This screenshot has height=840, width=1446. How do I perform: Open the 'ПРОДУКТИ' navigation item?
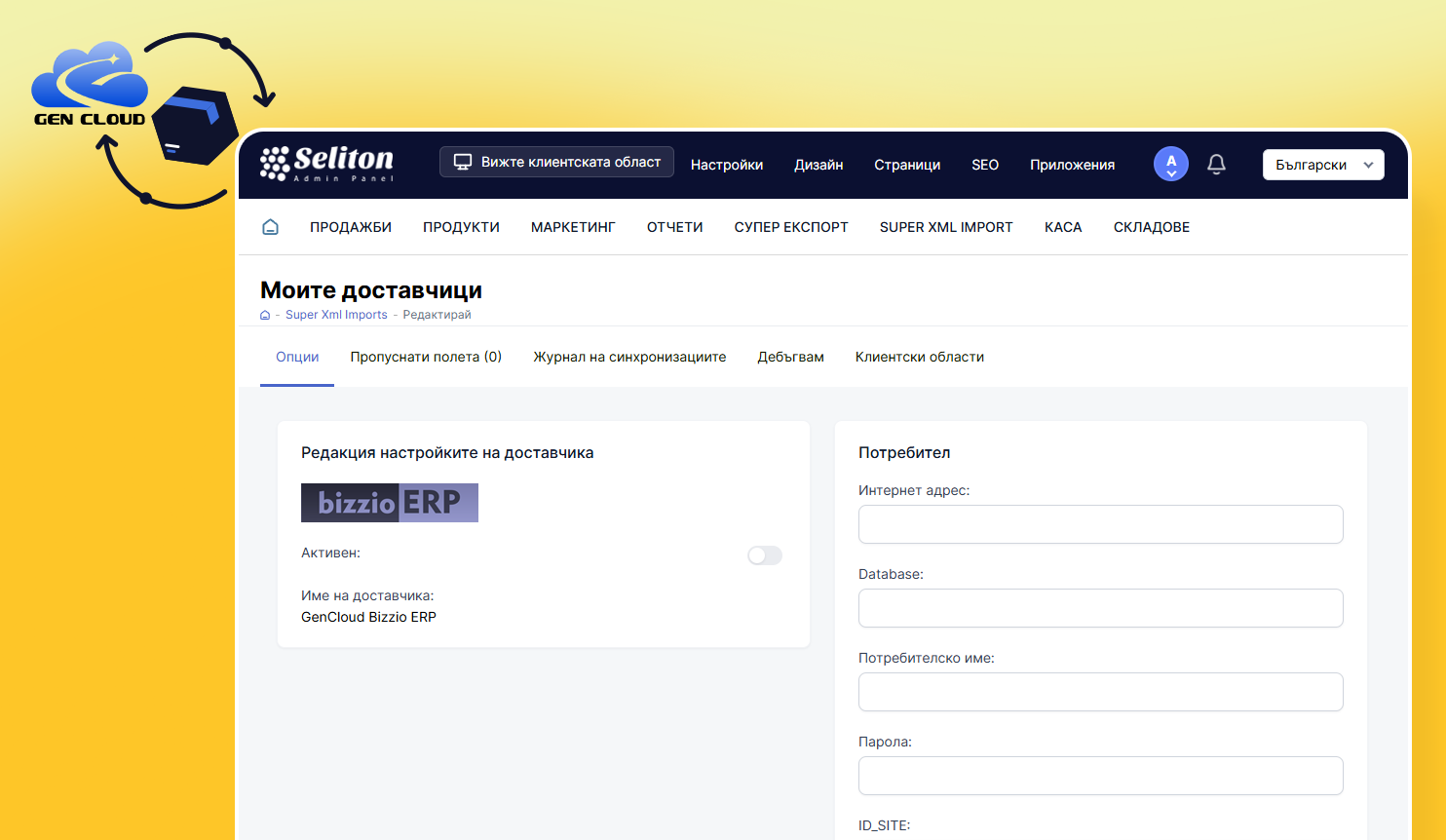click(461, 226)
